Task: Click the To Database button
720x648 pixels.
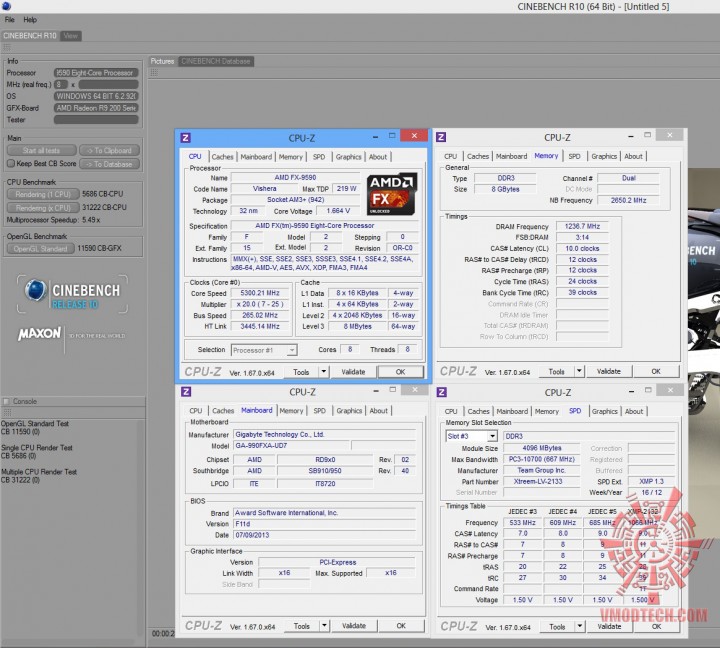Action: (109, 163)
